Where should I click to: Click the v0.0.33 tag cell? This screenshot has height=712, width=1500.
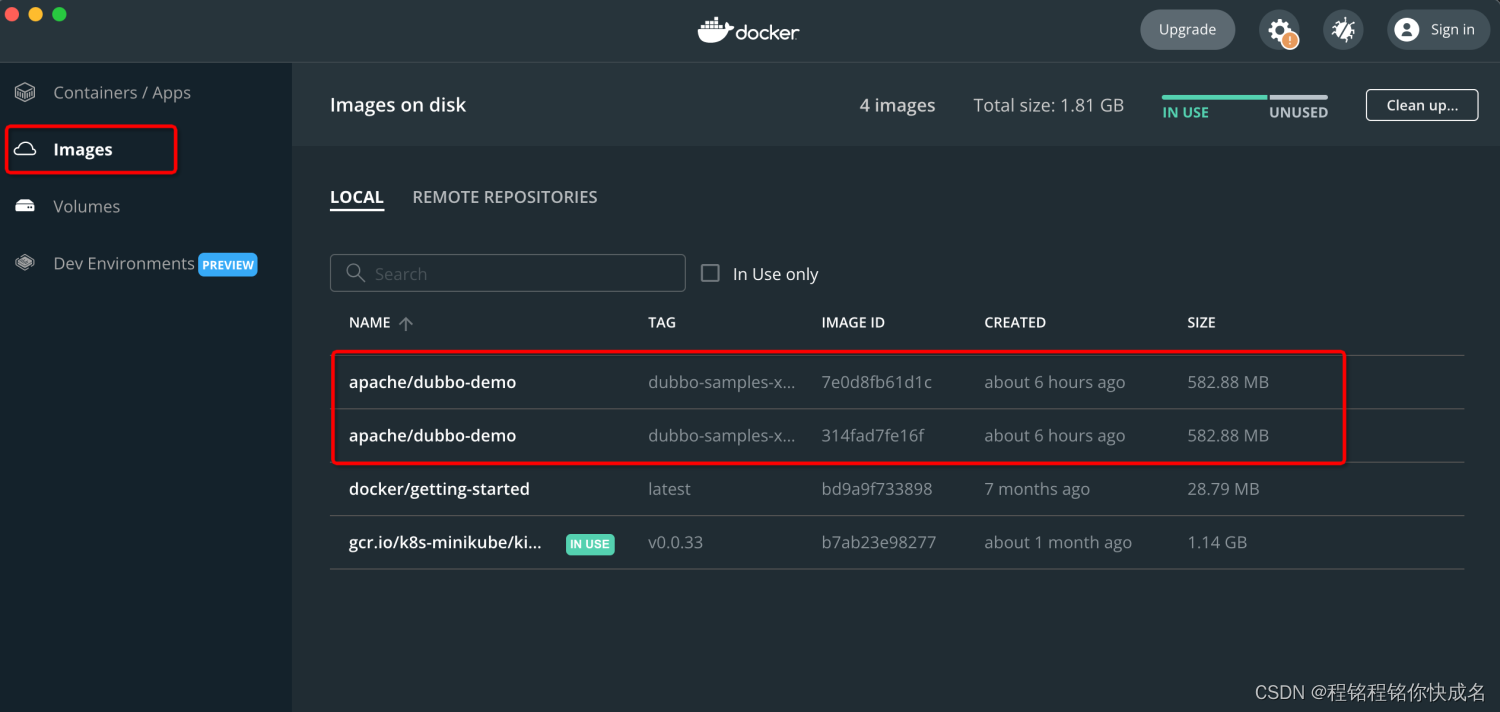[x=675, y=542]
